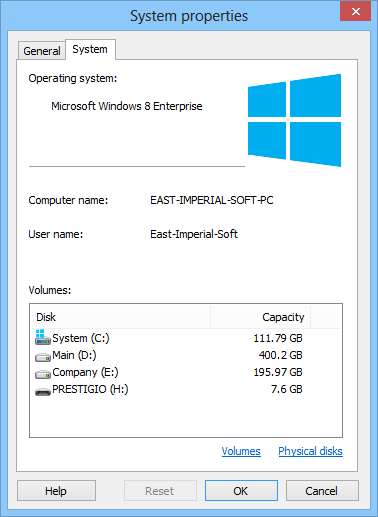Click the 400.2 GB capacity value
378x517 pixels.
click(x=280, y=355)
